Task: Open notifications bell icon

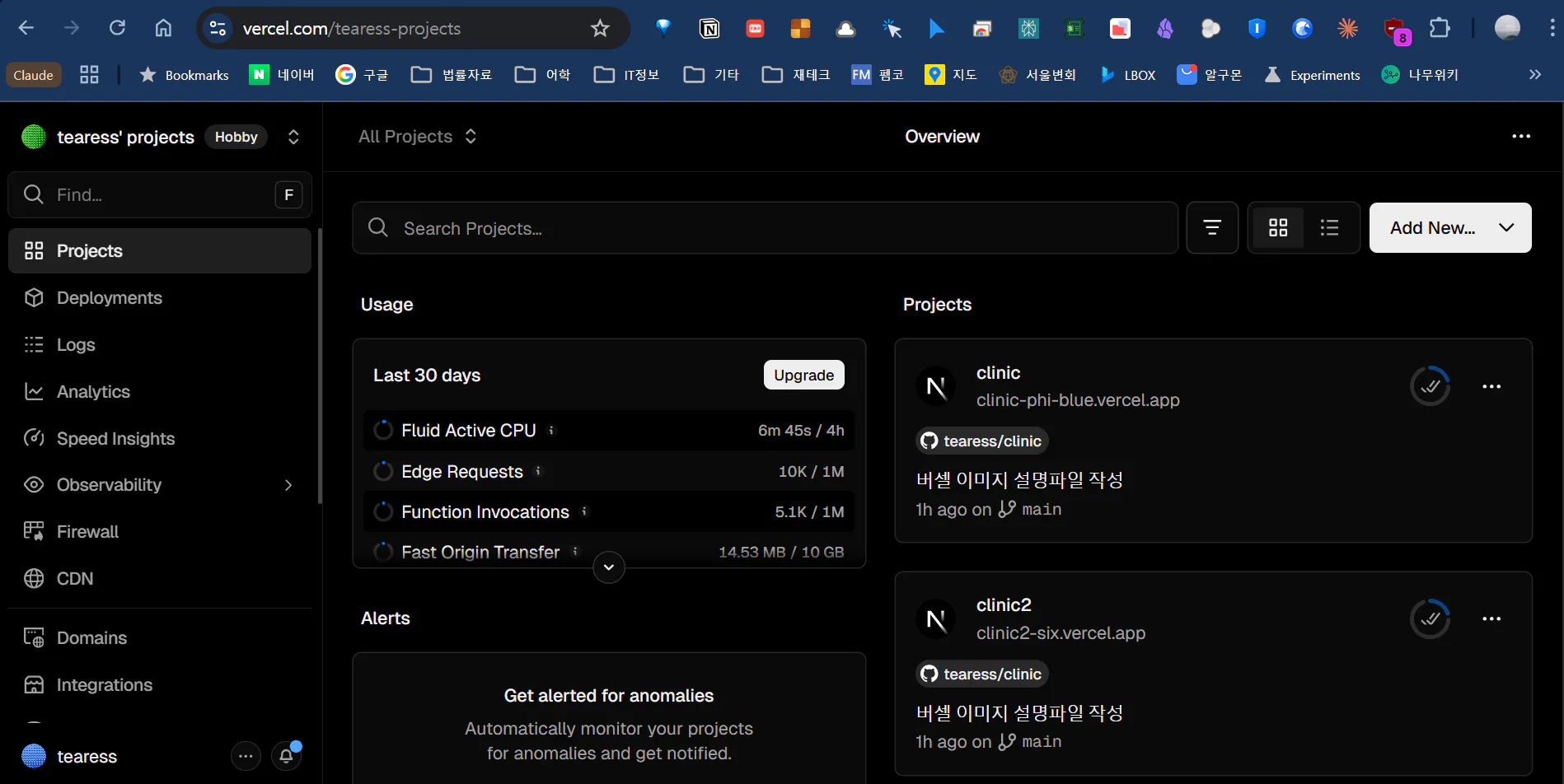Action: (x=286, y=756)
